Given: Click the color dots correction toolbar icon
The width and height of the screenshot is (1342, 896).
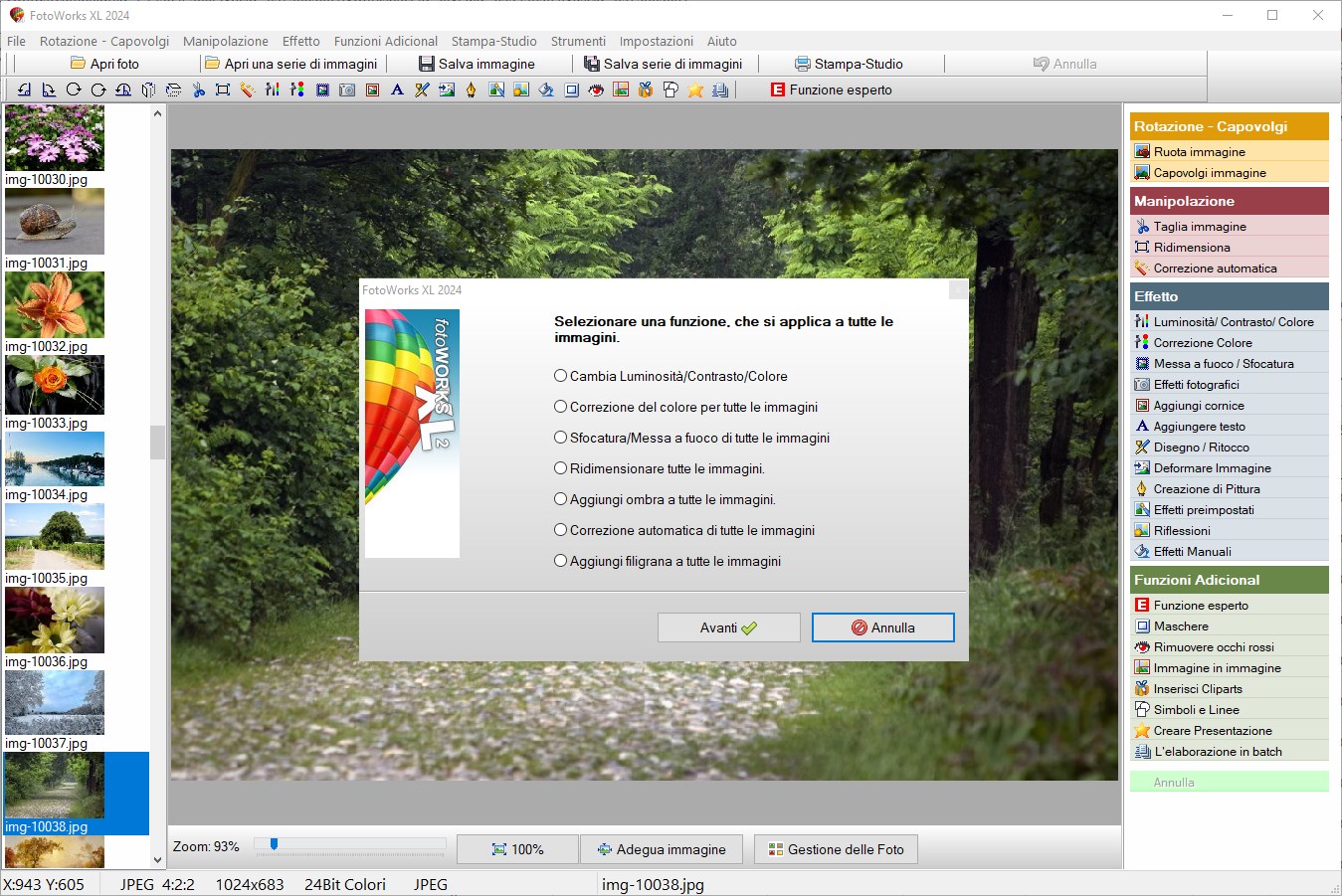Looking at the screenshot, I should tap(297, 90).
